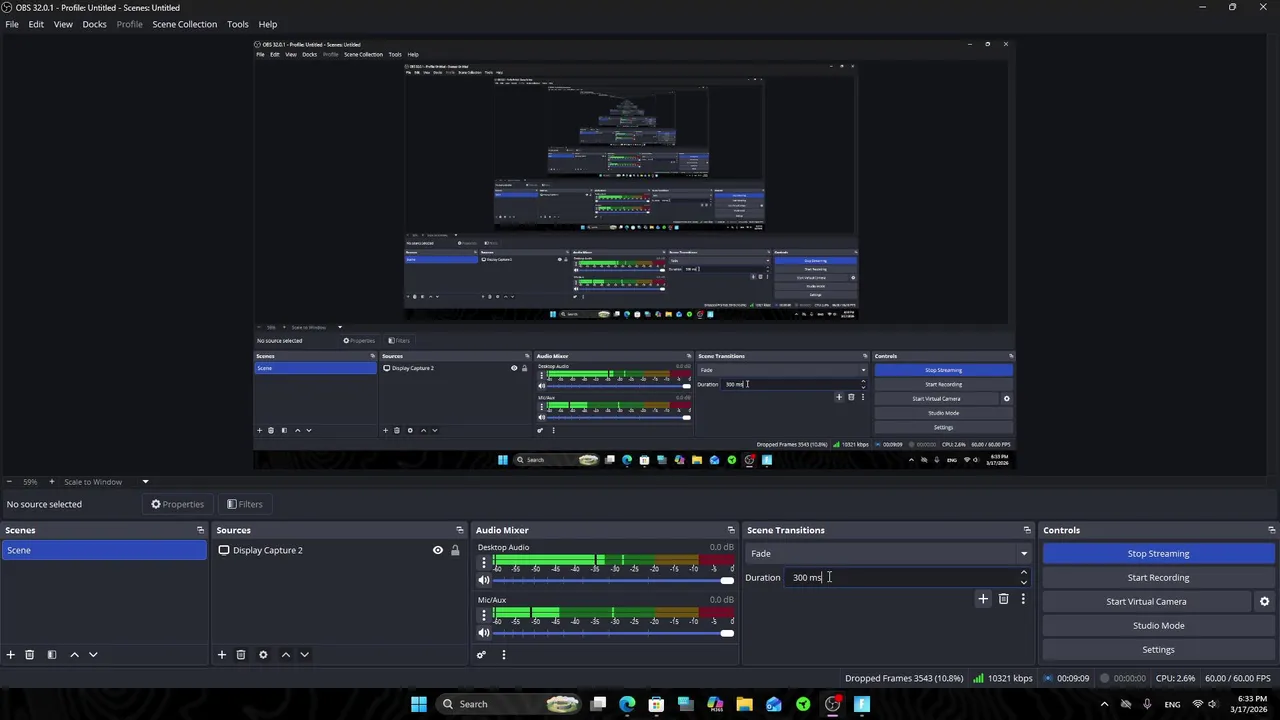Click the Dropped Frames status text
The width and height of the screenshot is (1280, 720).
coord(904,678)
